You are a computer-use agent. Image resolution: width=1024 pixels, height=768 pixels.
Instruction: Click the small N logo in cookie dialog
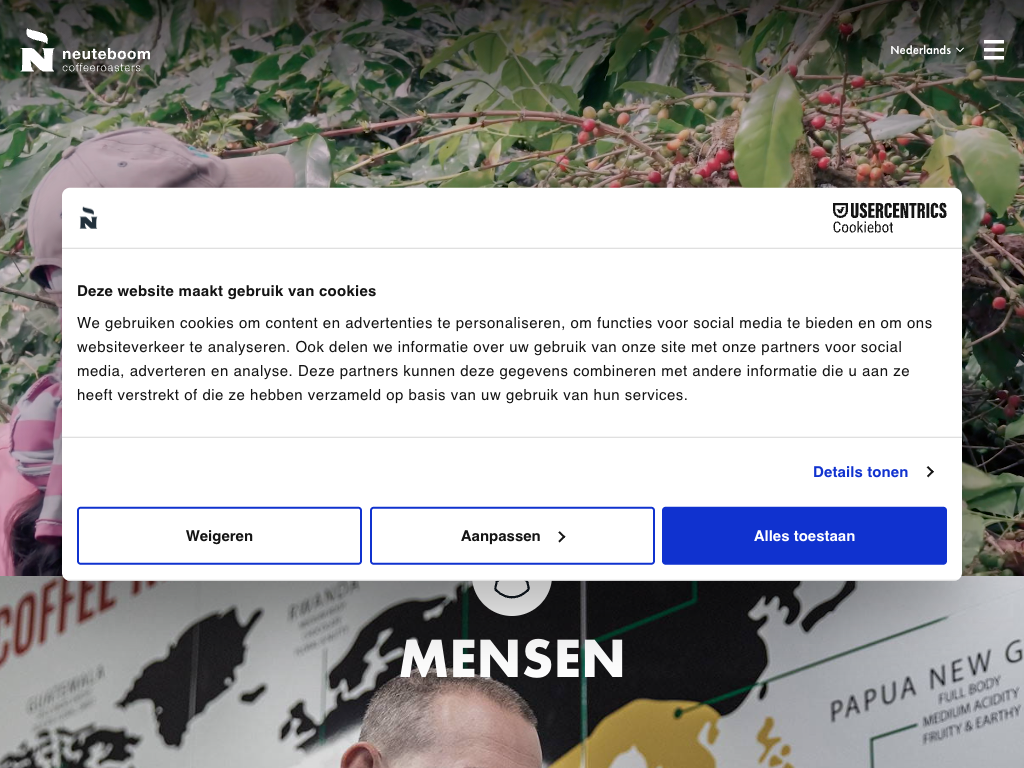coord(88,218)
